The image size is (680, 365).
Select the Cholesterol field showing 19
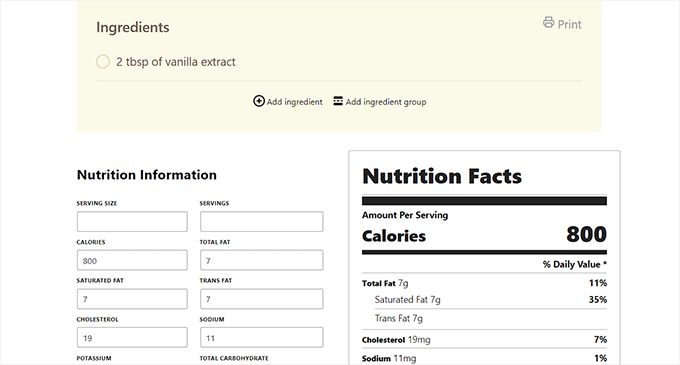pyautogui.click(x=132, y=337)
